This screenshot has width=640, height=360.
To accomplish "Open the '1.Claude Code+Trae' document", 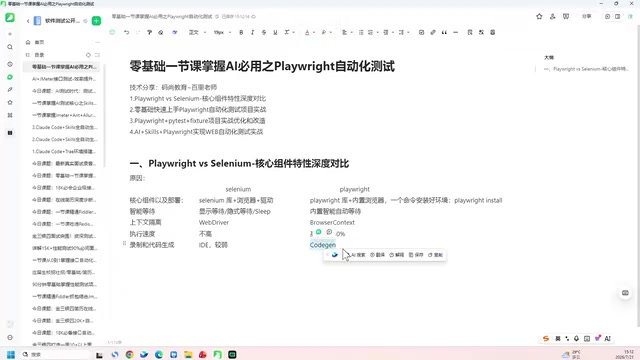I will click(x=64, y=151).
